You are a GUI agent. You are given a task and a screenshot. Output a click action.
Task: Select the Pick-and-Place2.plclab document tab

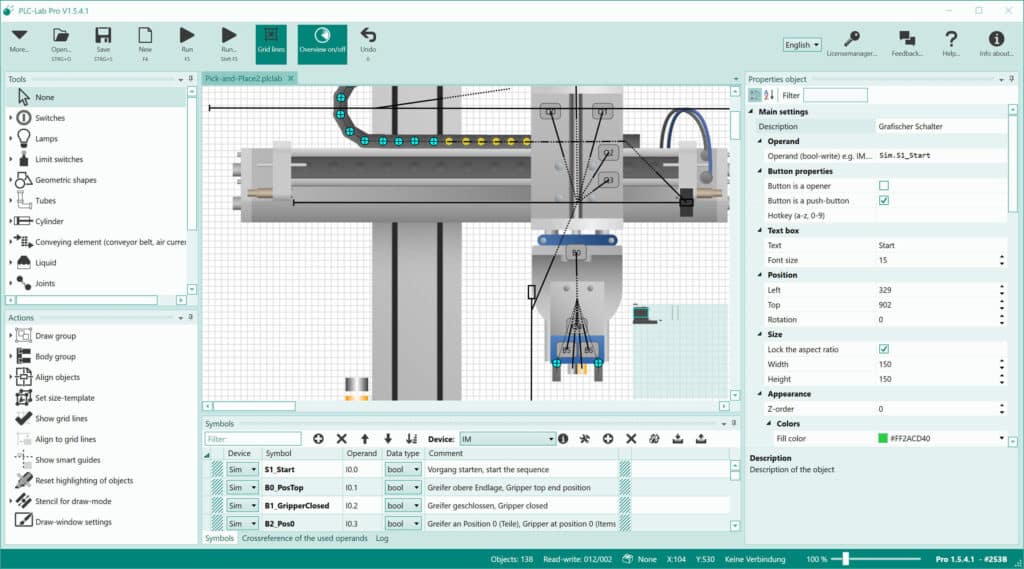pos(244,78)
